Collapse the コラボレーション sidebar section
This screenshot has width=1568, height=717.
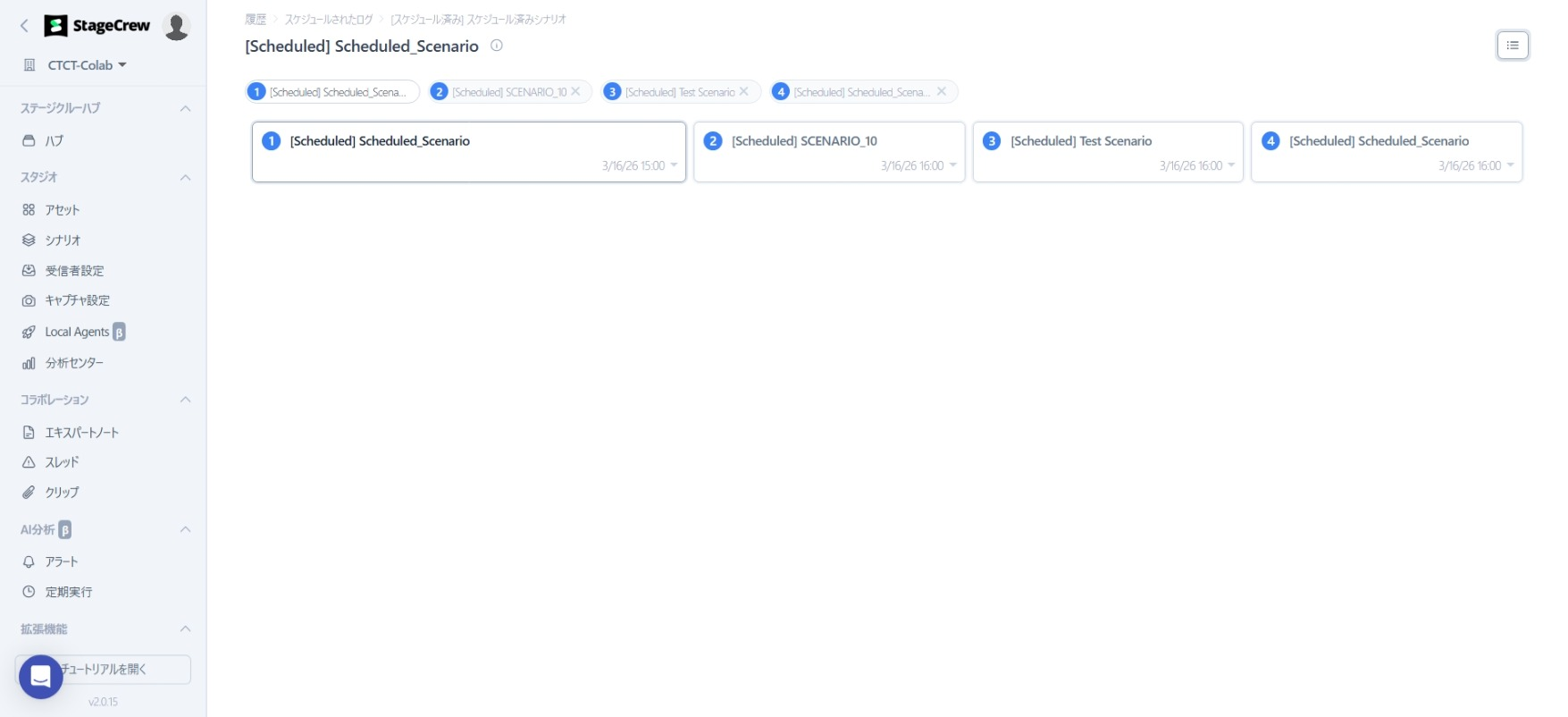coord(185,400)
